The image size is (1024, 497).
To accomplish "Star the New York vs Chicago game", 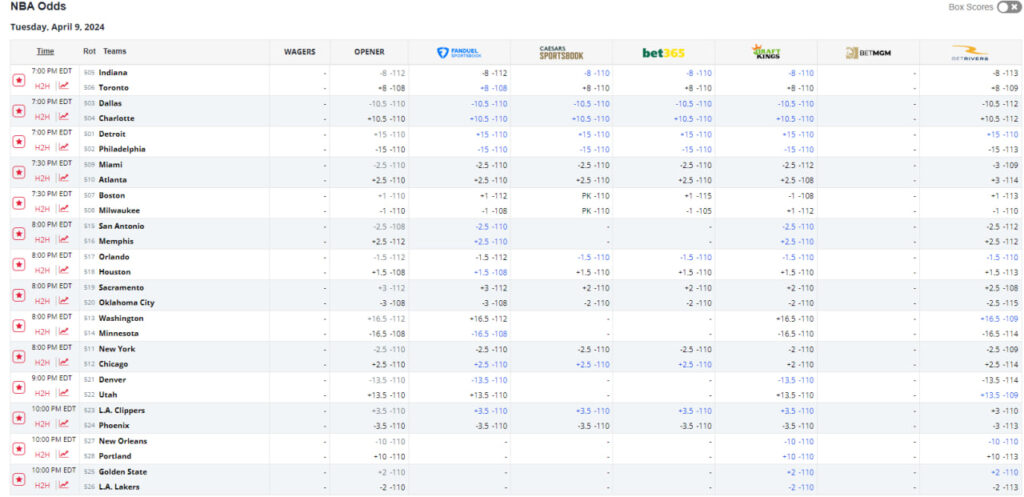I will (x=18, y=357).
